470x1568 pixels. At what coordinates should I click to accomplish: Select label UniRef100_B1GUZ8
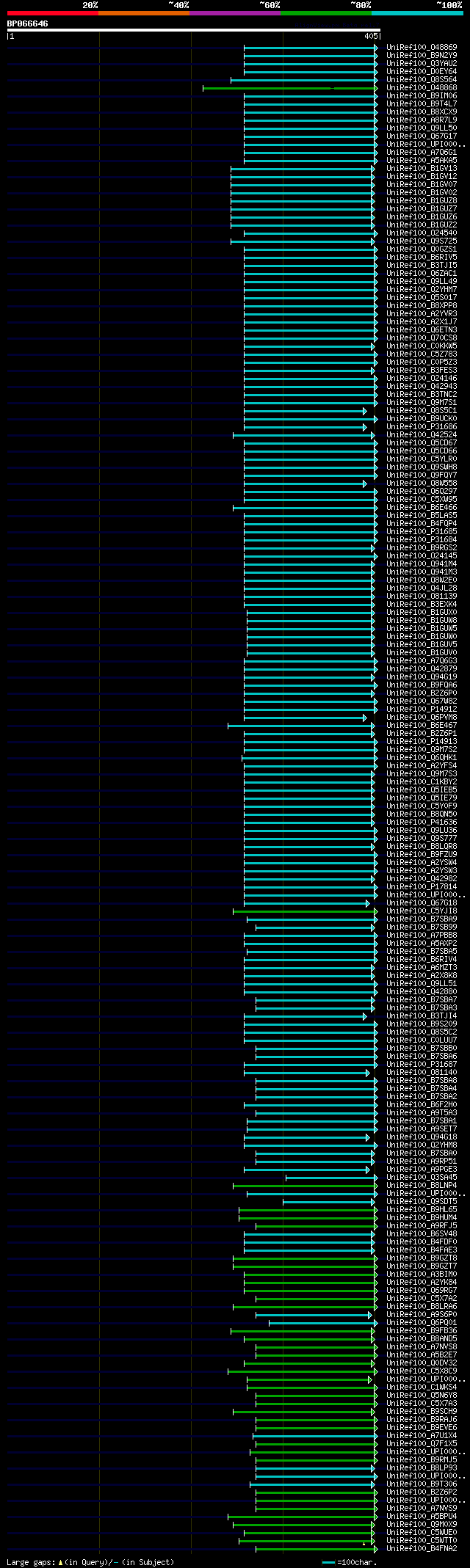coord(422,201)
